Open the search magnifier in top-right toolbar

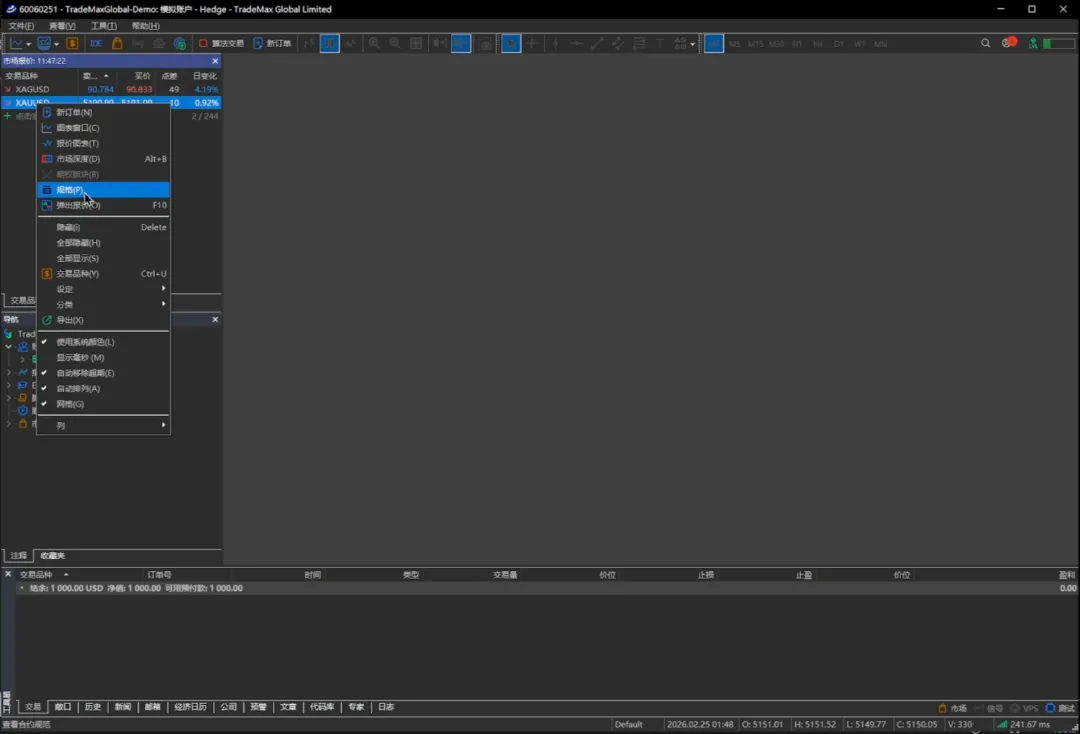pyautogui.click(x=986, y=44)
